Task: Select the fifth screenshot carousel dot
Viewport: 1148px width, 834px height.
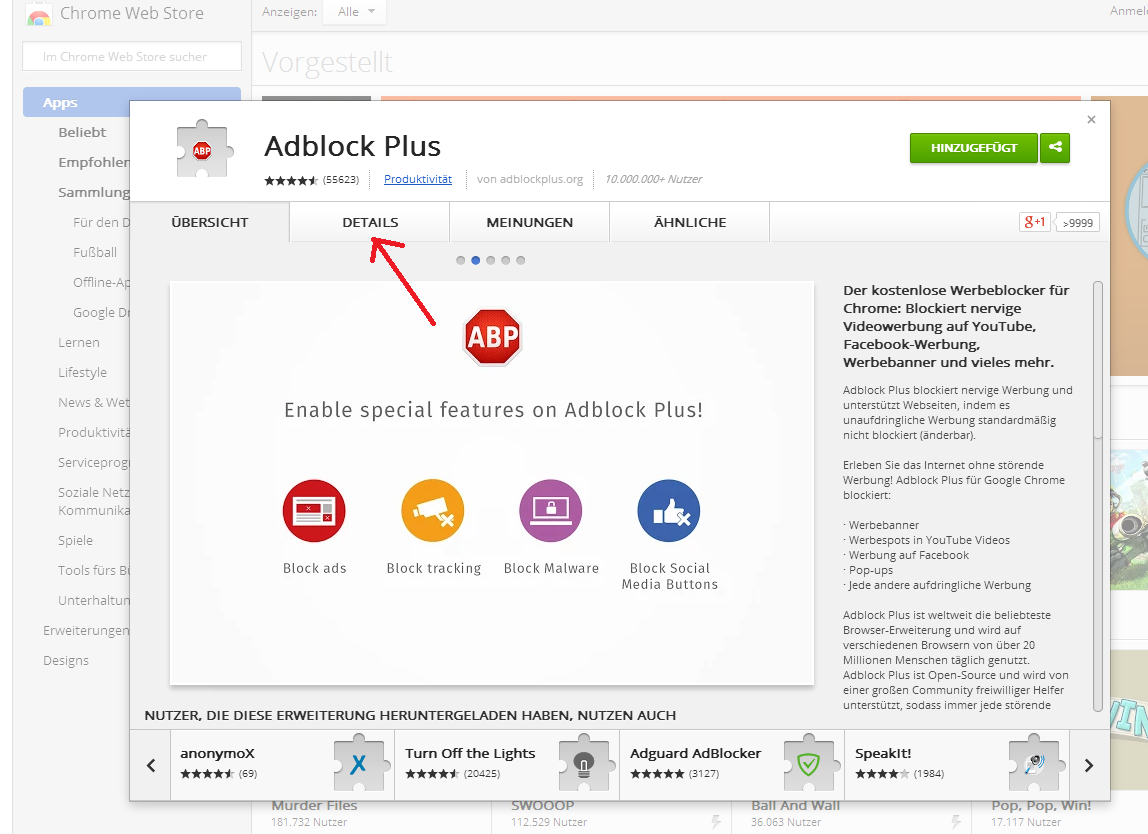Action: coord(521,260)
